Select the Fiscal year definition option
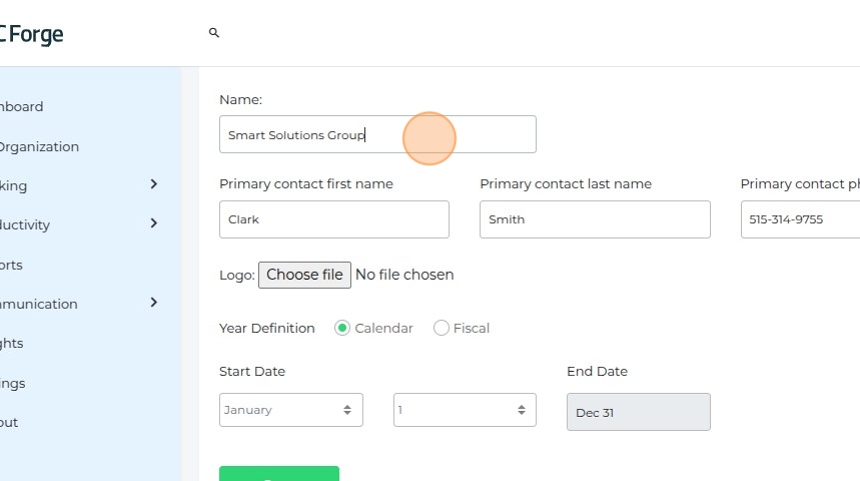Image resolution: width=860 pixels, height=481 pixels. click(442, 328)
